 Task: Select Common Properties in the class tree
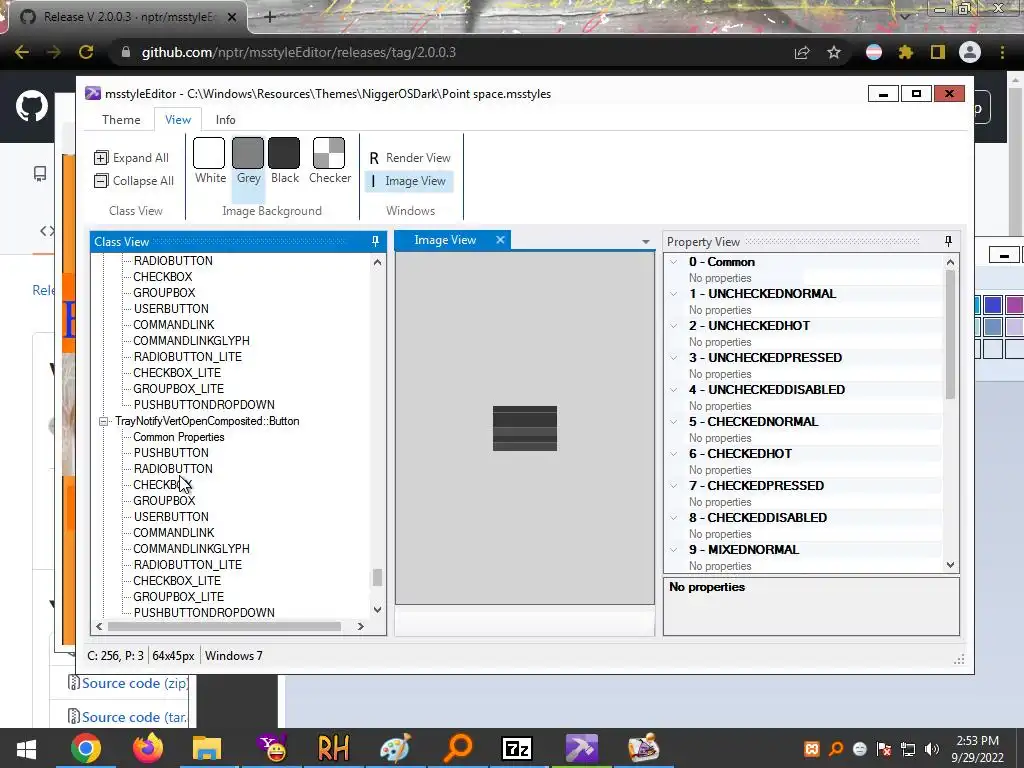pos(178,437)
